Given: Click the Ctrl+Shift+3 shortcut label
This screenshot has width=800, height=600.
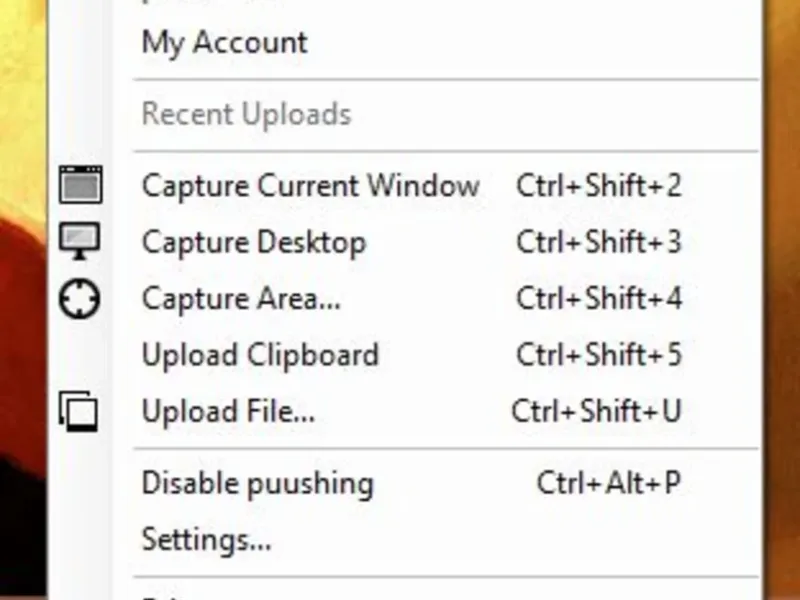Looking at the screenshot, I should (x=598, y=242).
